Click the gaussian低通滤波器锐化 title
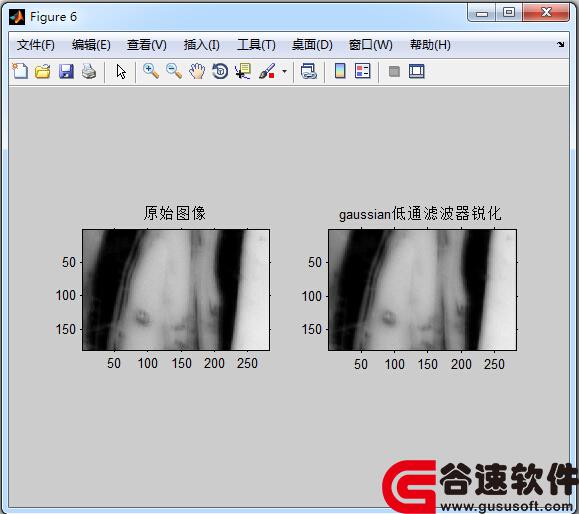The height and width of the screenshot is (514, 579). [420, 214]
